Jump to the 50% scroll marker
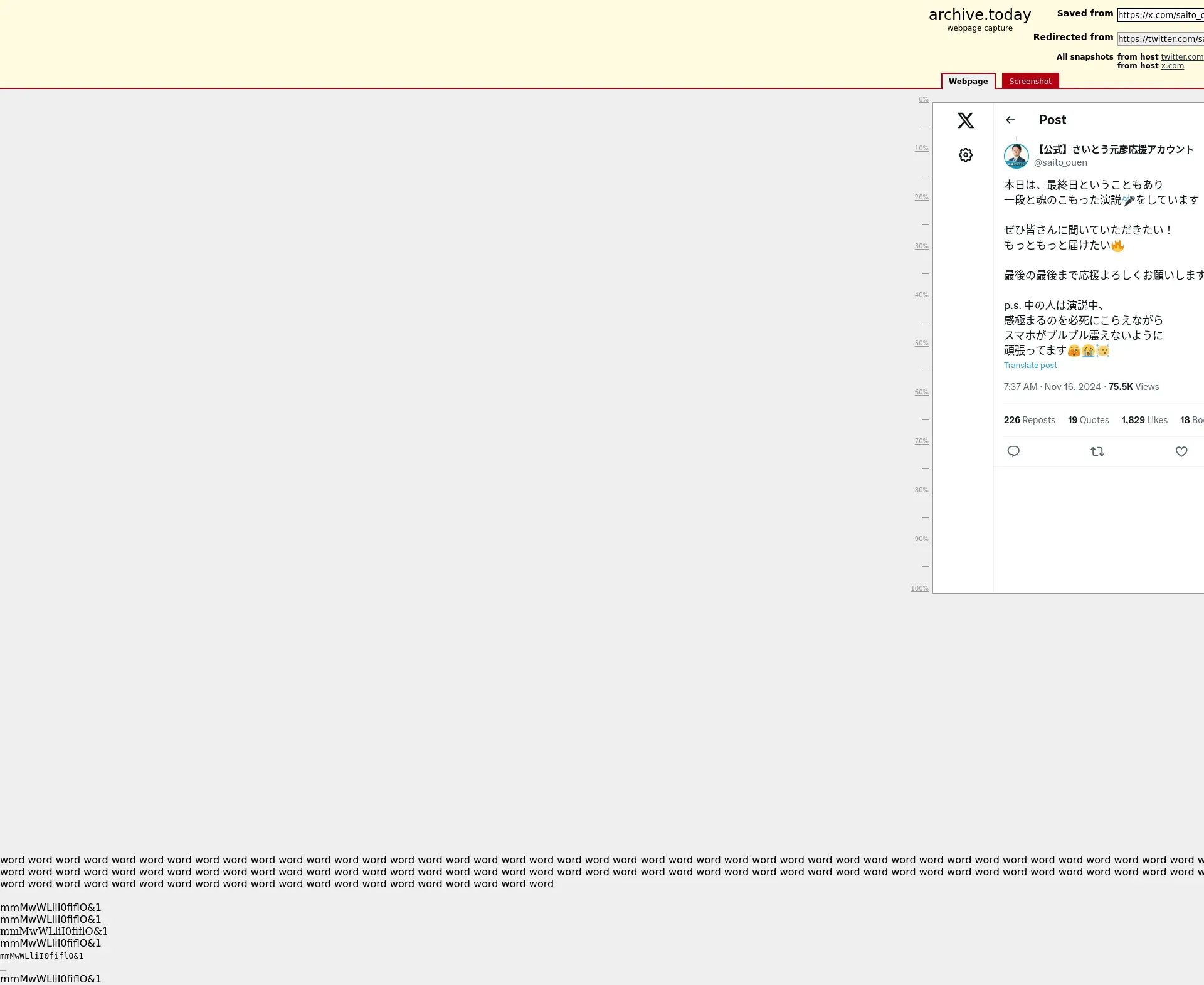The image size is (1204, 985). (x=921, y=344)
